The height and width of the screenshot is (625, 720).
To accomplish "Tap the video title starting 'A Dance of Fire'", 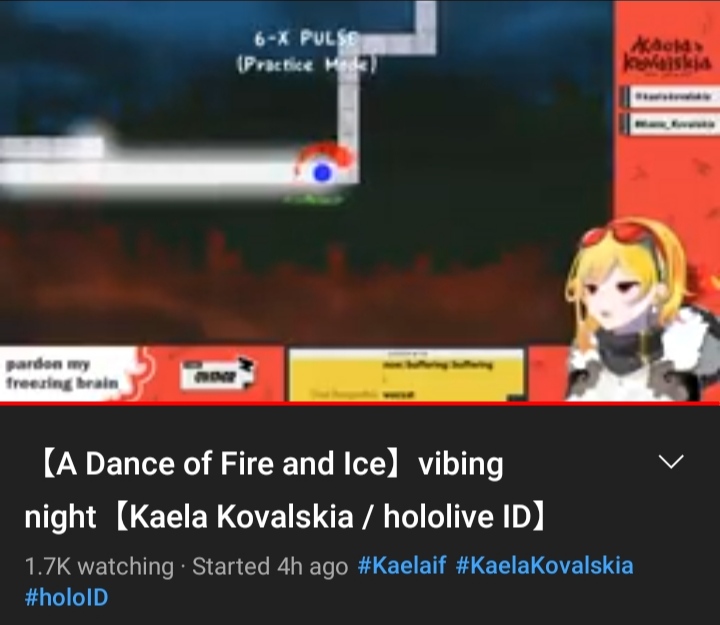I will click(x=285, y=490).
